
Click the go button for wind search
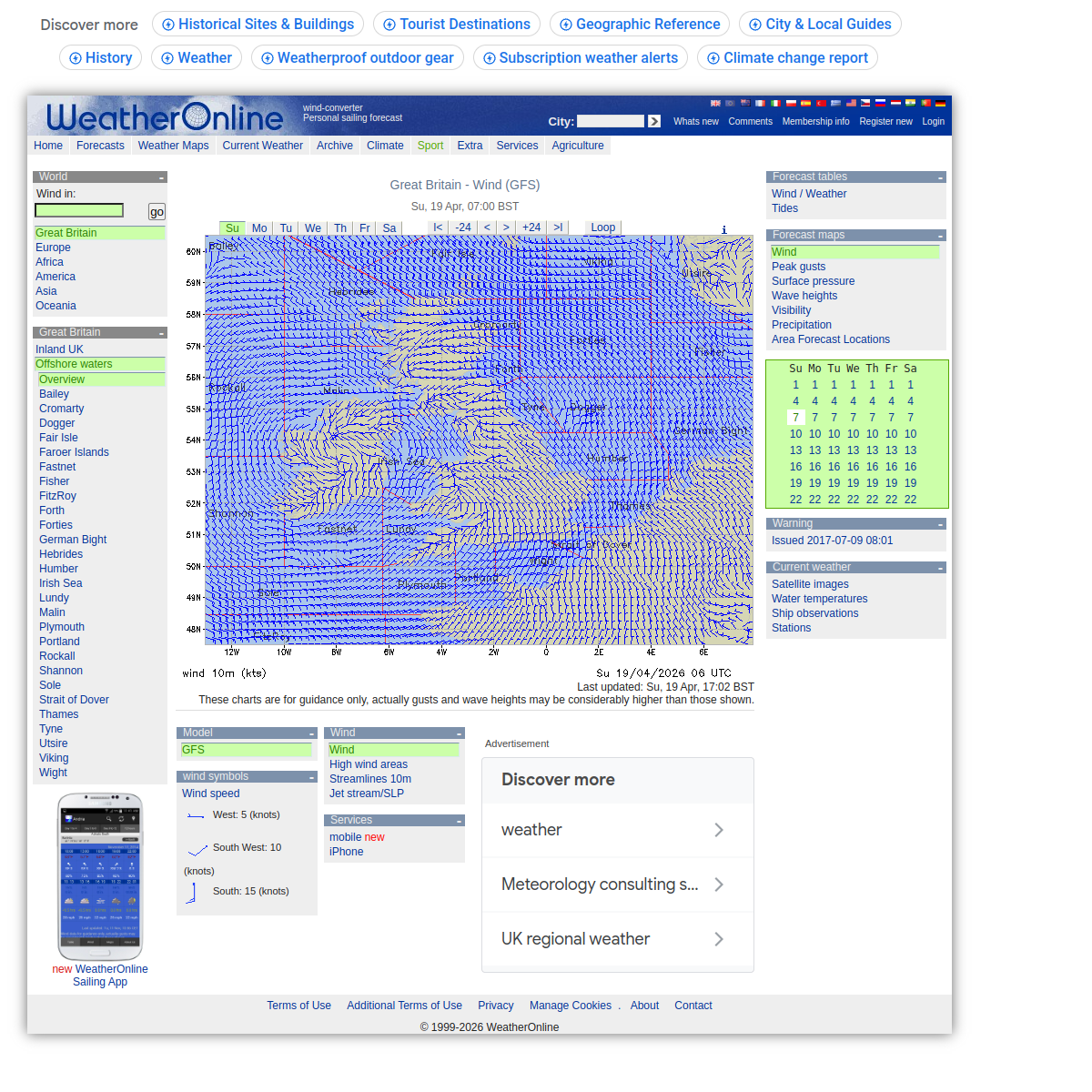[156, 211]
